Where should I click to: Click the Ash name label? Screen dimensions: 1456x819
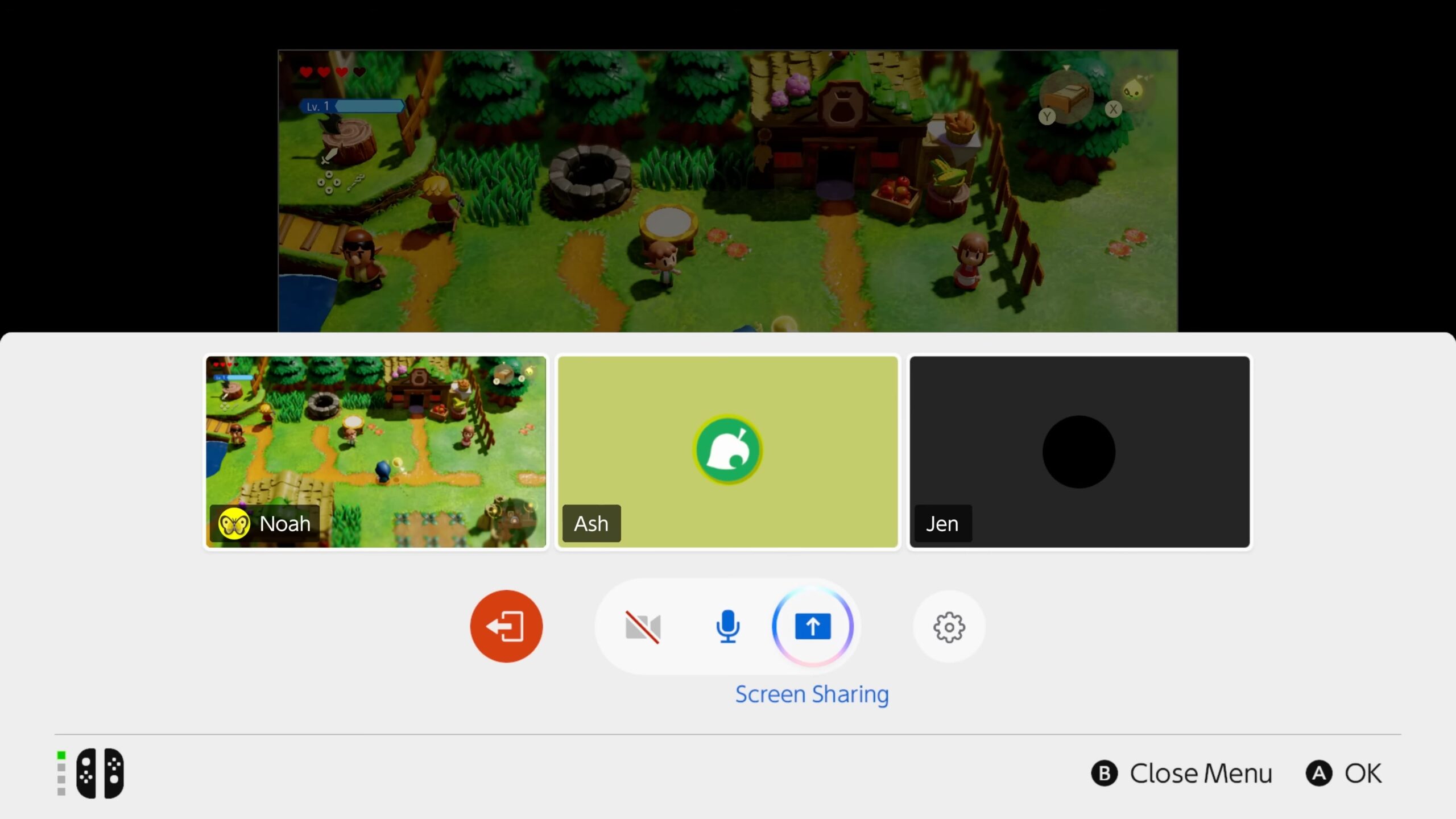tap(591, 523)
